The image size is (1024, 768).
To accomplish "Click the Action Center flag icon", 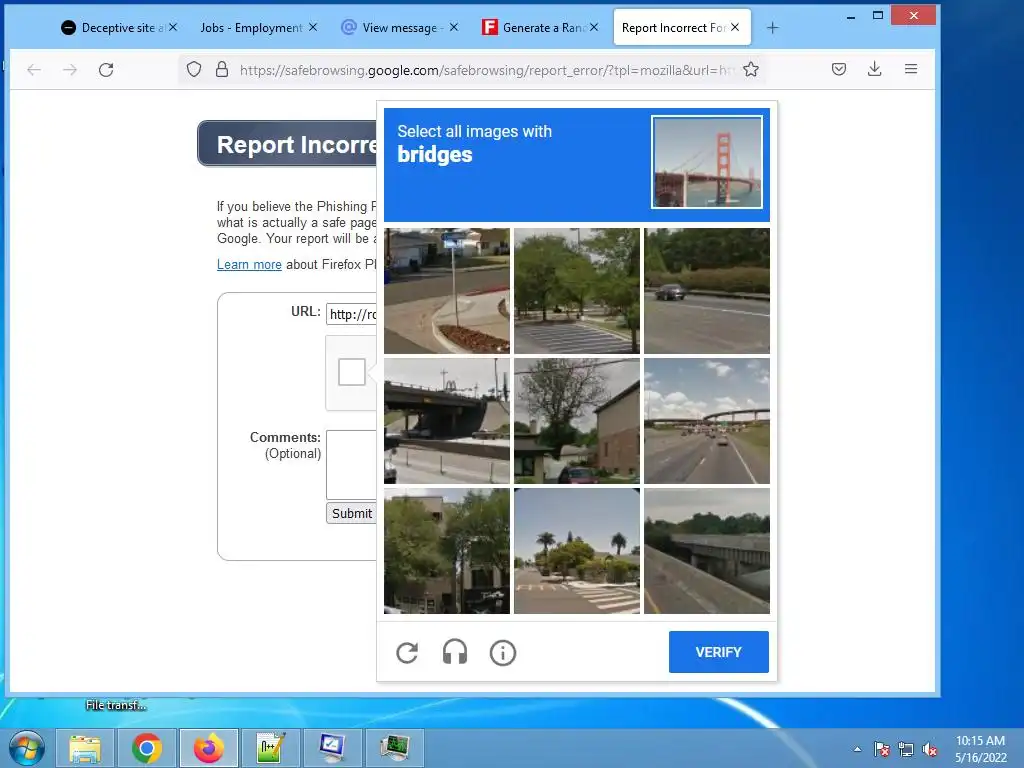I will 882,749.
